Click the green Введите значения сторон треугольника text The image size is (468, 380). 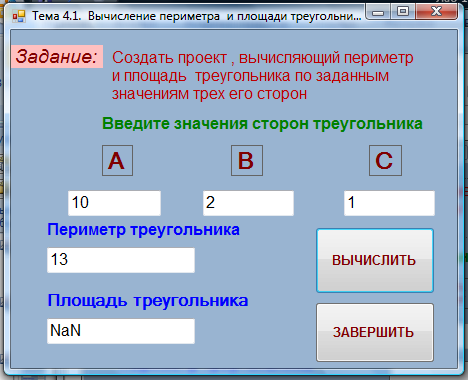[262, 124]
